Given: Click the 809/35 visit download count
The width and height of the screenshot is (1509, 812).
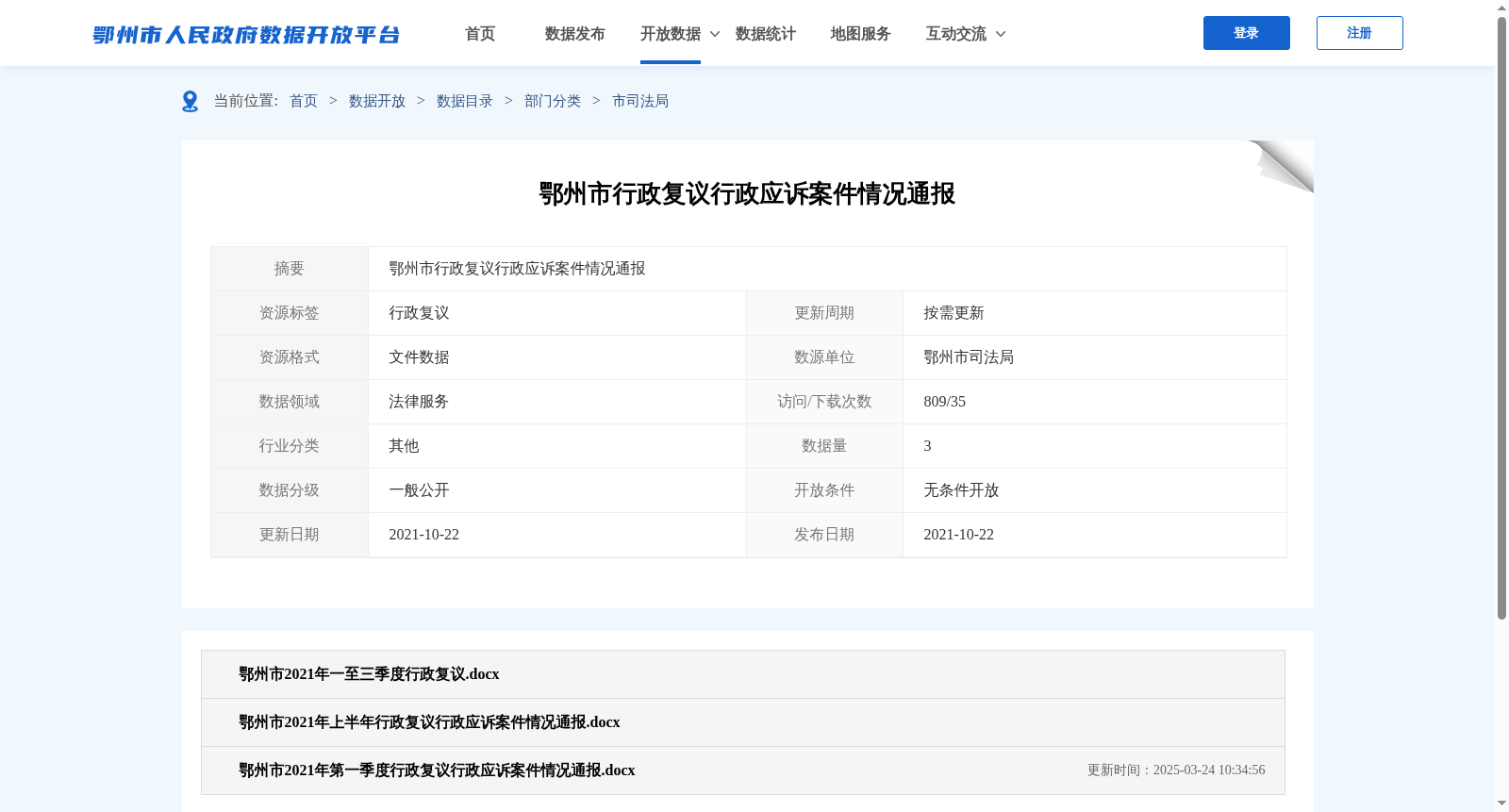Looking at the screenshot, I should pyautogui.click(x=944, y=402).
